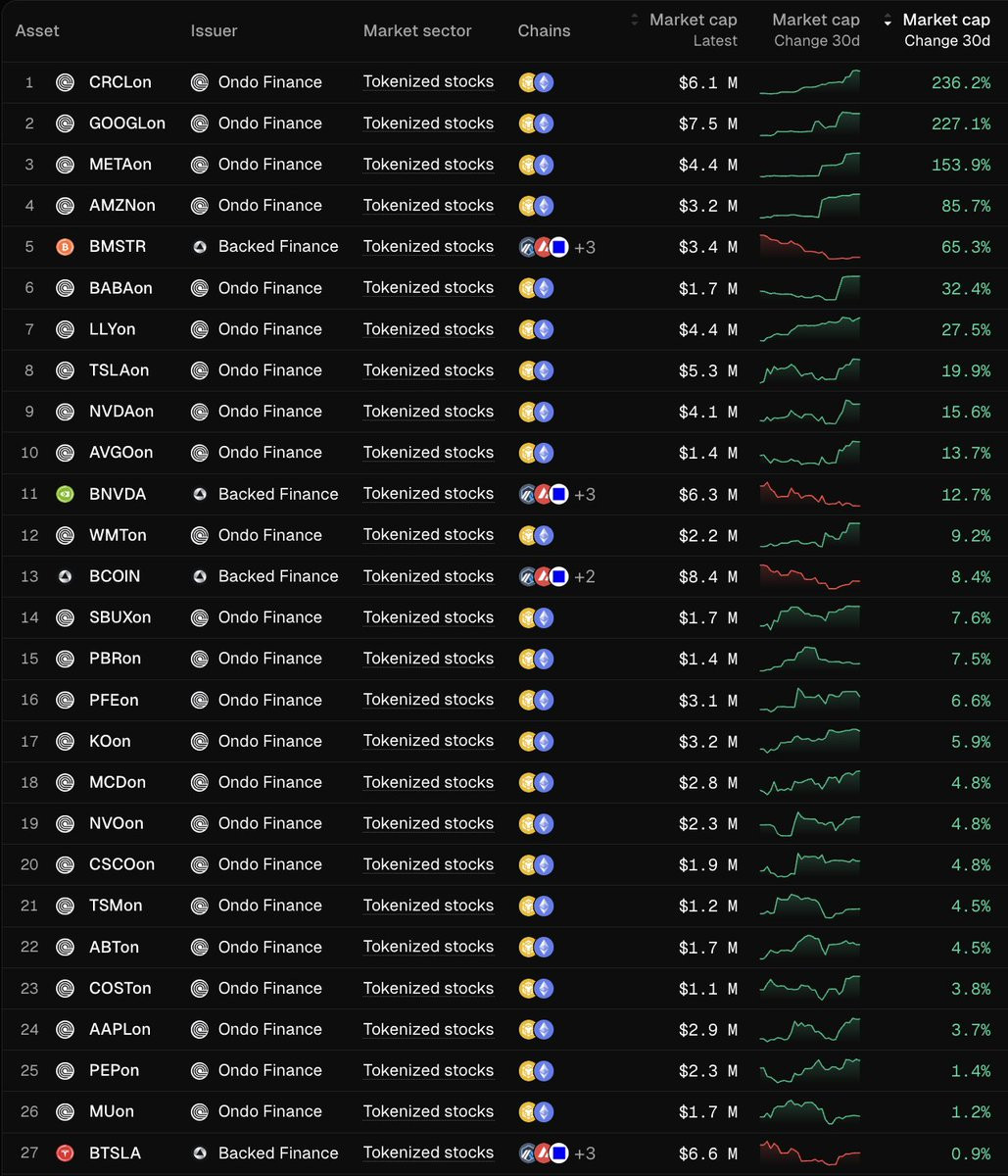
Task: Click the 227.1% change value
Action: [x=961, y=124]
